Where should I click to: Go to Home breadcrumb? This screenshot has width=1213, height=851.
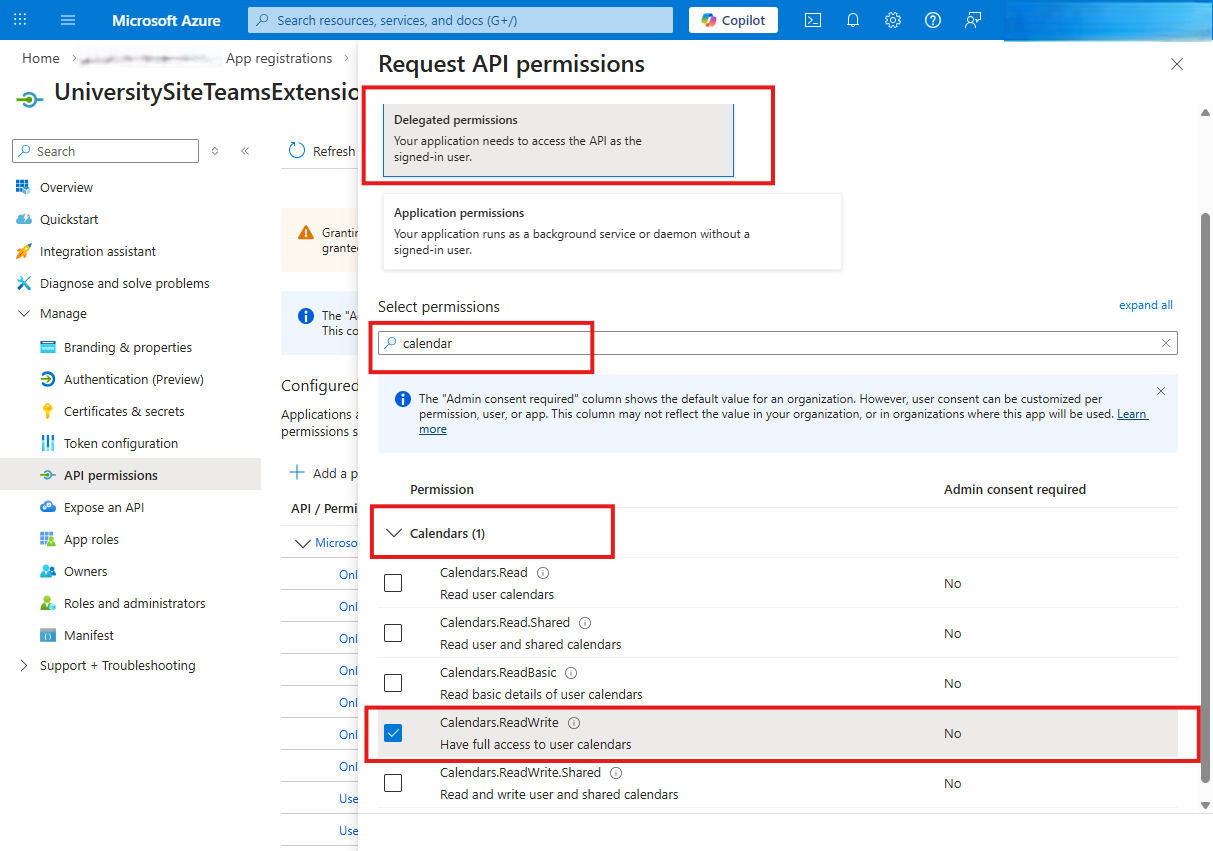point(41,58)
